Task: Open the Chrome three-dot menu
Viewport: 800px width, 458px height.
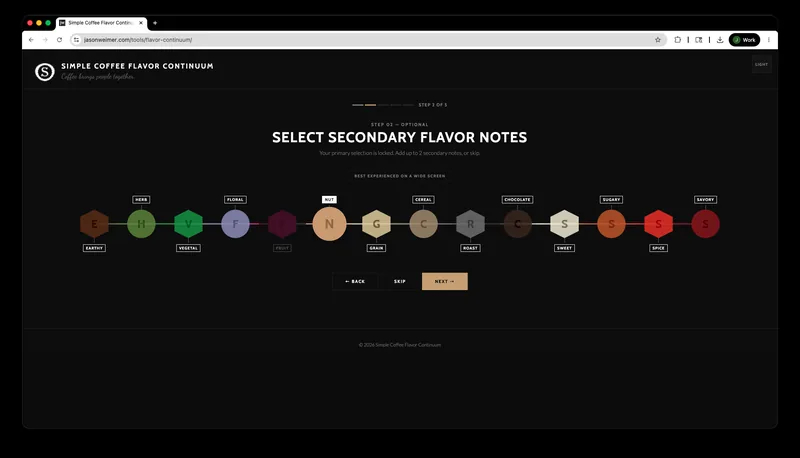Action: pos(768,40)
